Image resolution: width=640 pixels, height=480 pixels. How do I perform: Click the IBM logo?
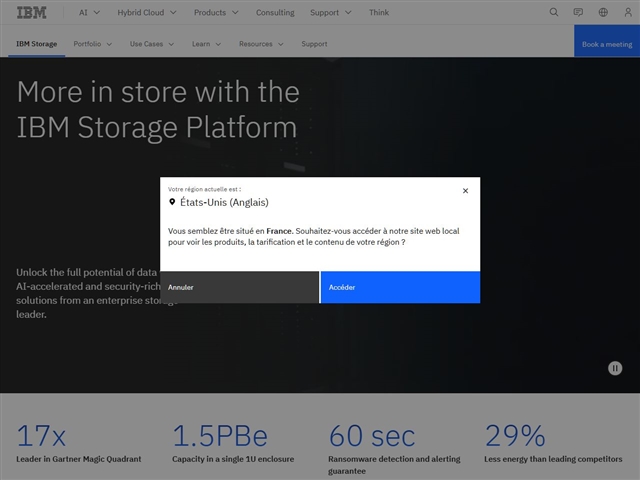pos(31,13)
